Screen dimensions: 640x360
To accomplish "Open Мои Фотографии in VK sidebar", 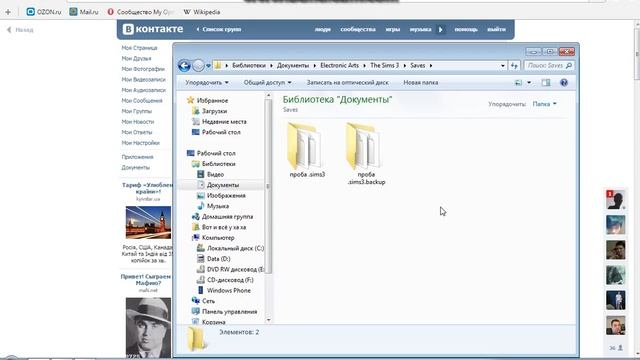I will 143,69.
